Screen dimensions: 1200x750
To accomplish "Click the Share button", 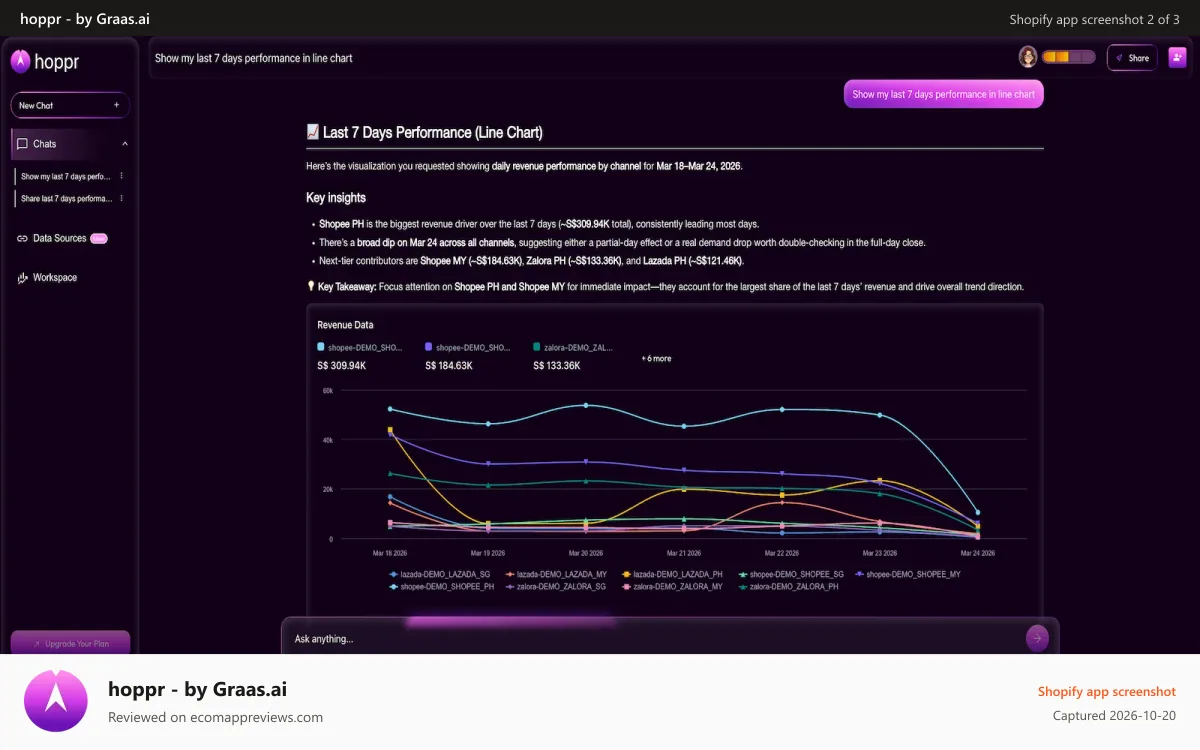I will point(1132,58).
